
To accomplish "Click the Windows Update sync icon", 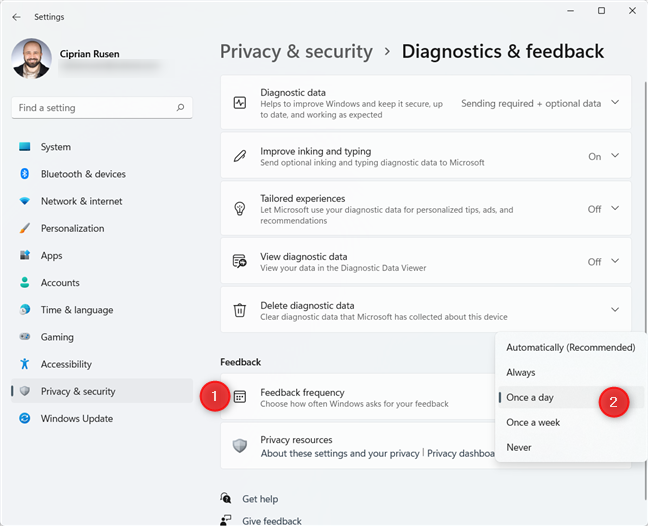I will [25, 419].
